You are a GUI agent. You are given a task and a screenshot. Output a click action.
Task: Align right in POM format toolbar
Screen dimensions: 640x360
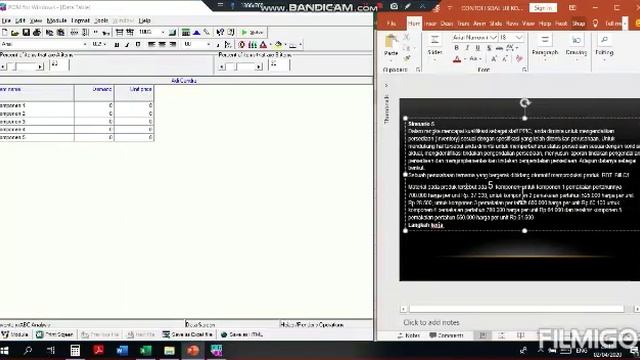173,44
